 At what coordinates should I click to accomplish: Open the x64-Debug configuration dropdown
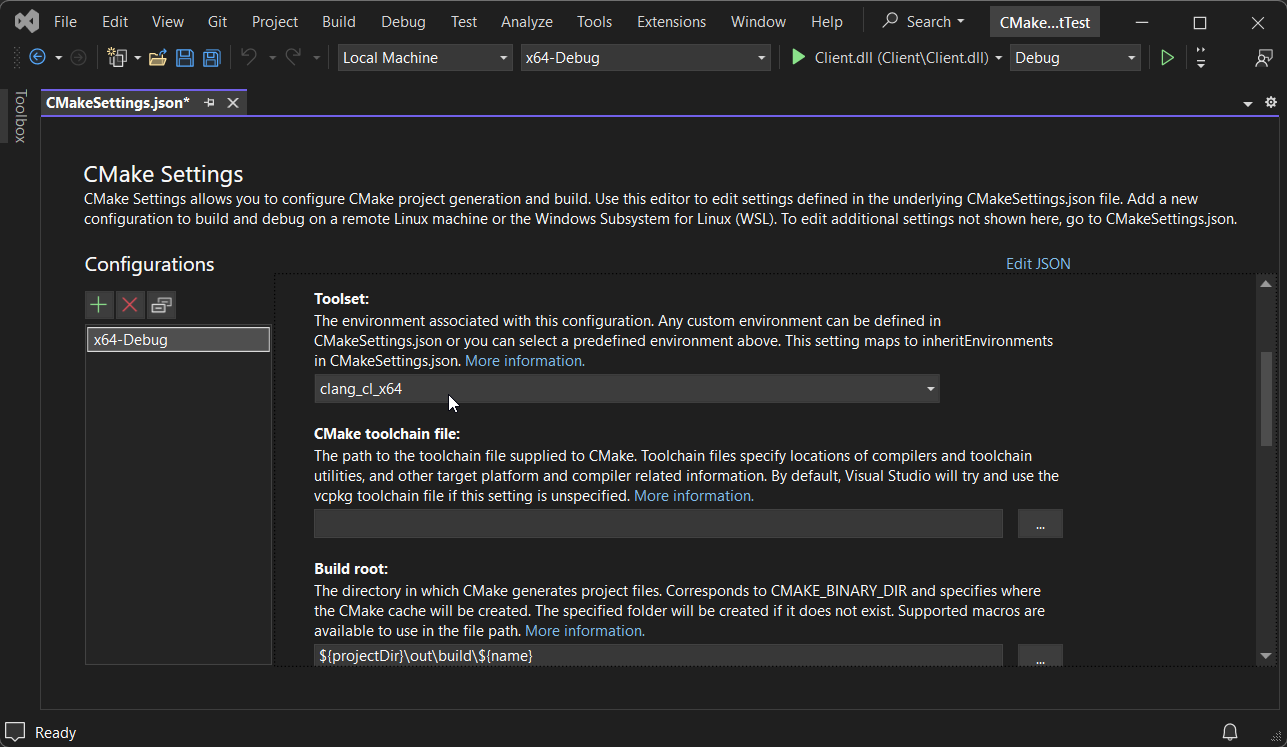[646, 58]
